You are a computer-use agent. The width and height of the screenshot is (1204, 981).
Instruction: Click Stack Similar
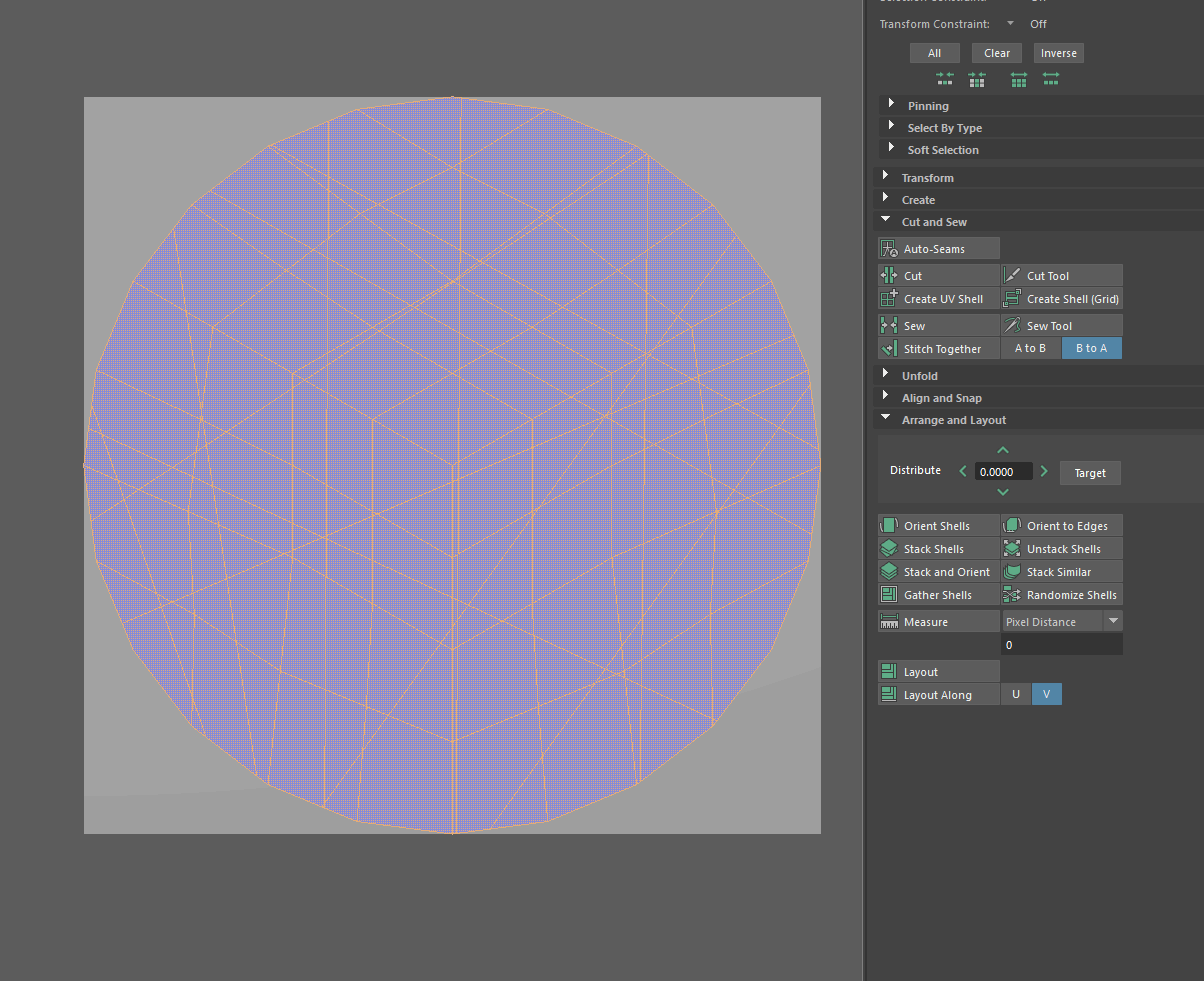(x=1062, y=571)
